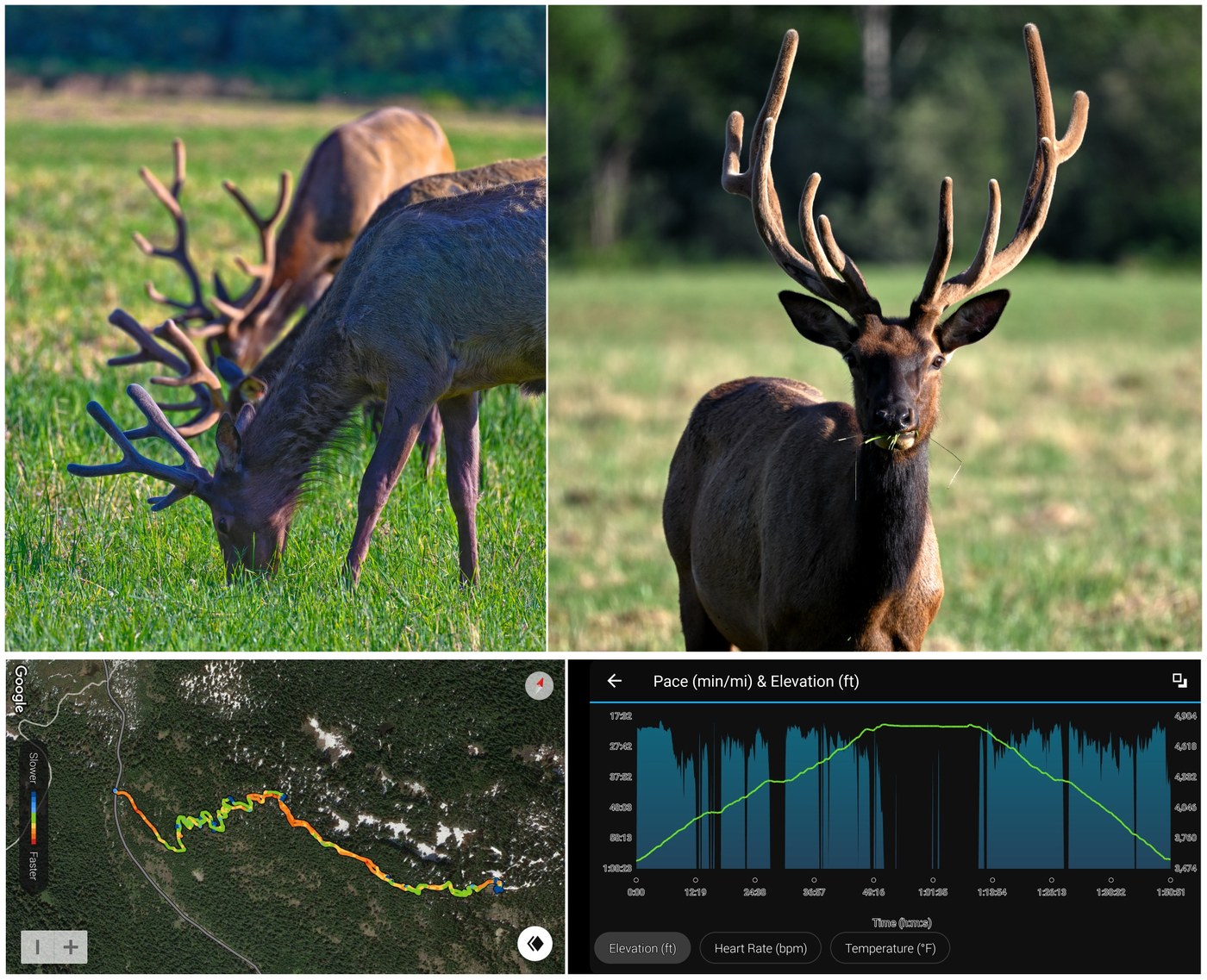Click the route start point by road
Image resolution: width=1207 pixels, height=980 pixels.
point(116,790)
